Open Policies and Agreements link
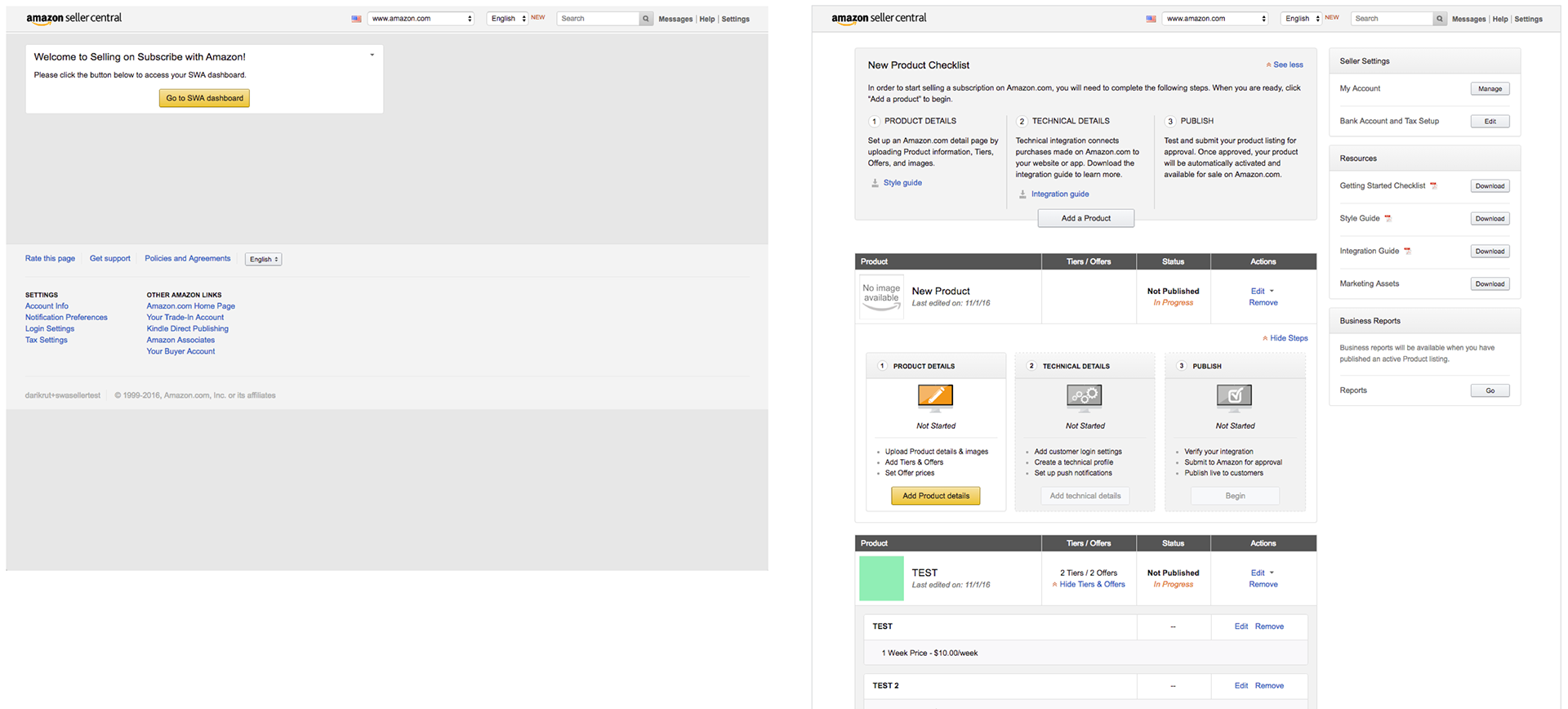Viewport: 1568px width, 709px height. [188, 259]
